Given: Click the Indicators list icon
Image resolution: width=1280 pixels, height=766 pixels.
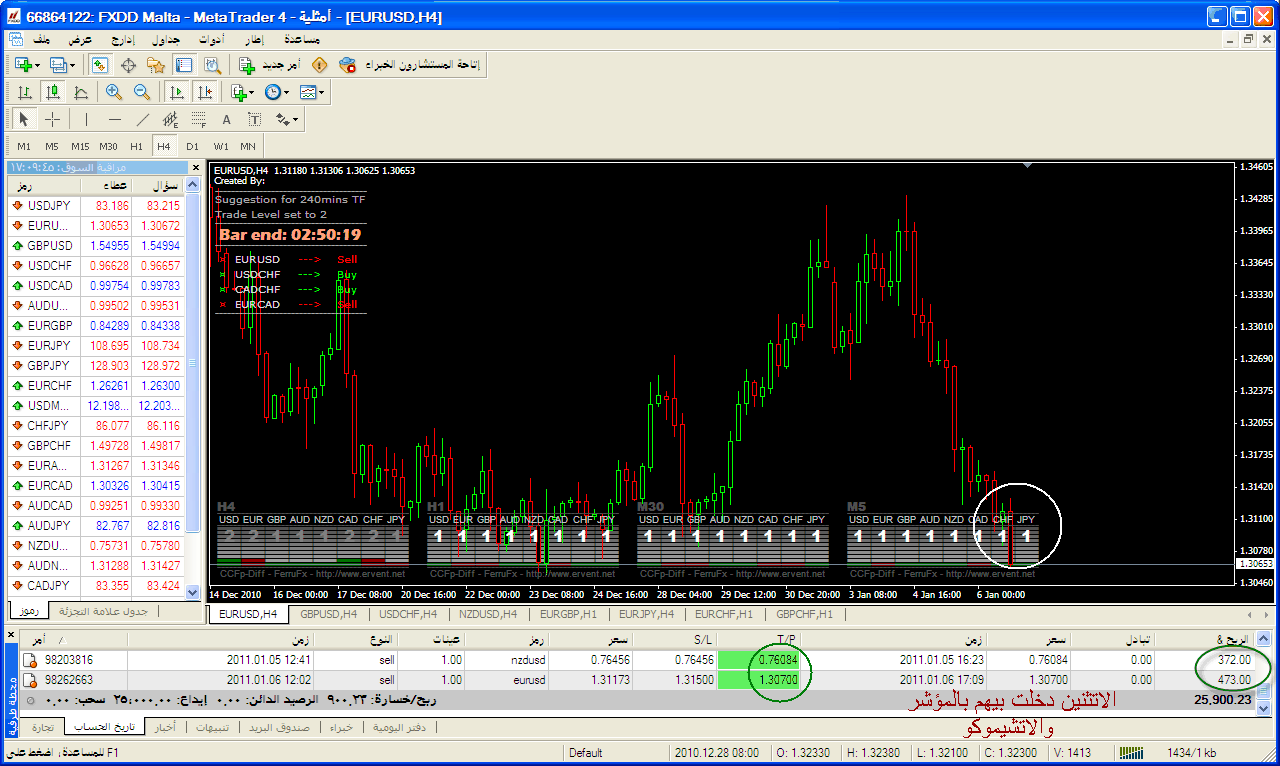Looking at the screenshot, I should [238, 92].
